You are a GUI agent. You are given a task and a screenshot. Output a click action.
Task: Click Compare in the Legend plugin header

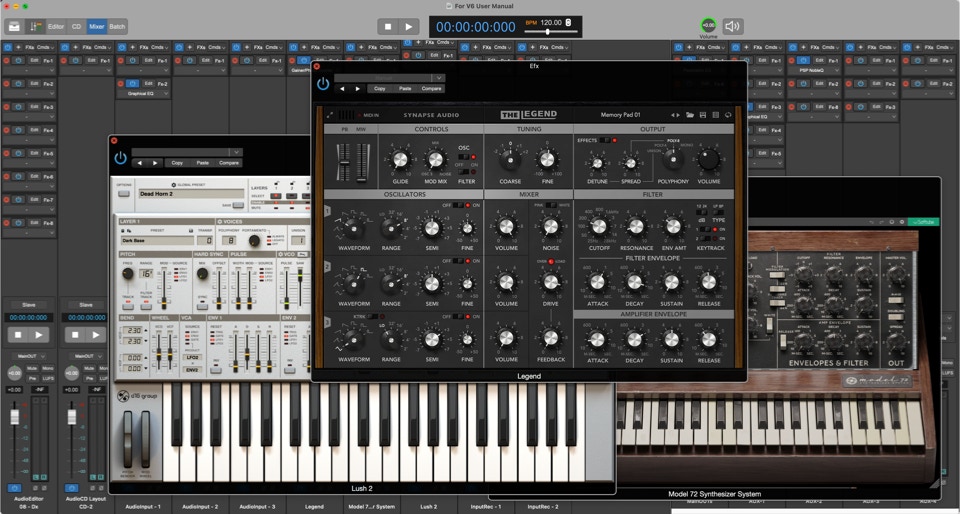pos(431,88)
